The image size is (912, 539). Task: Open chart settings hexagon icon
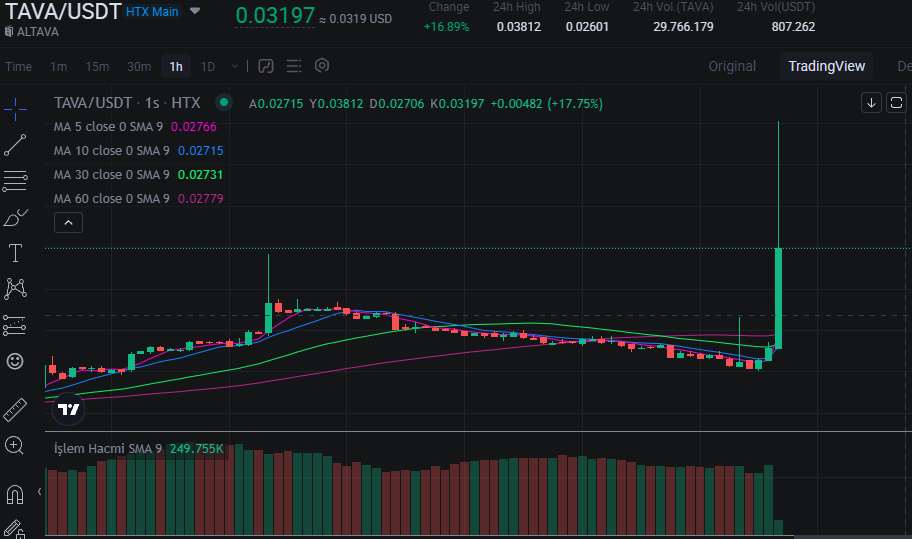322,66
